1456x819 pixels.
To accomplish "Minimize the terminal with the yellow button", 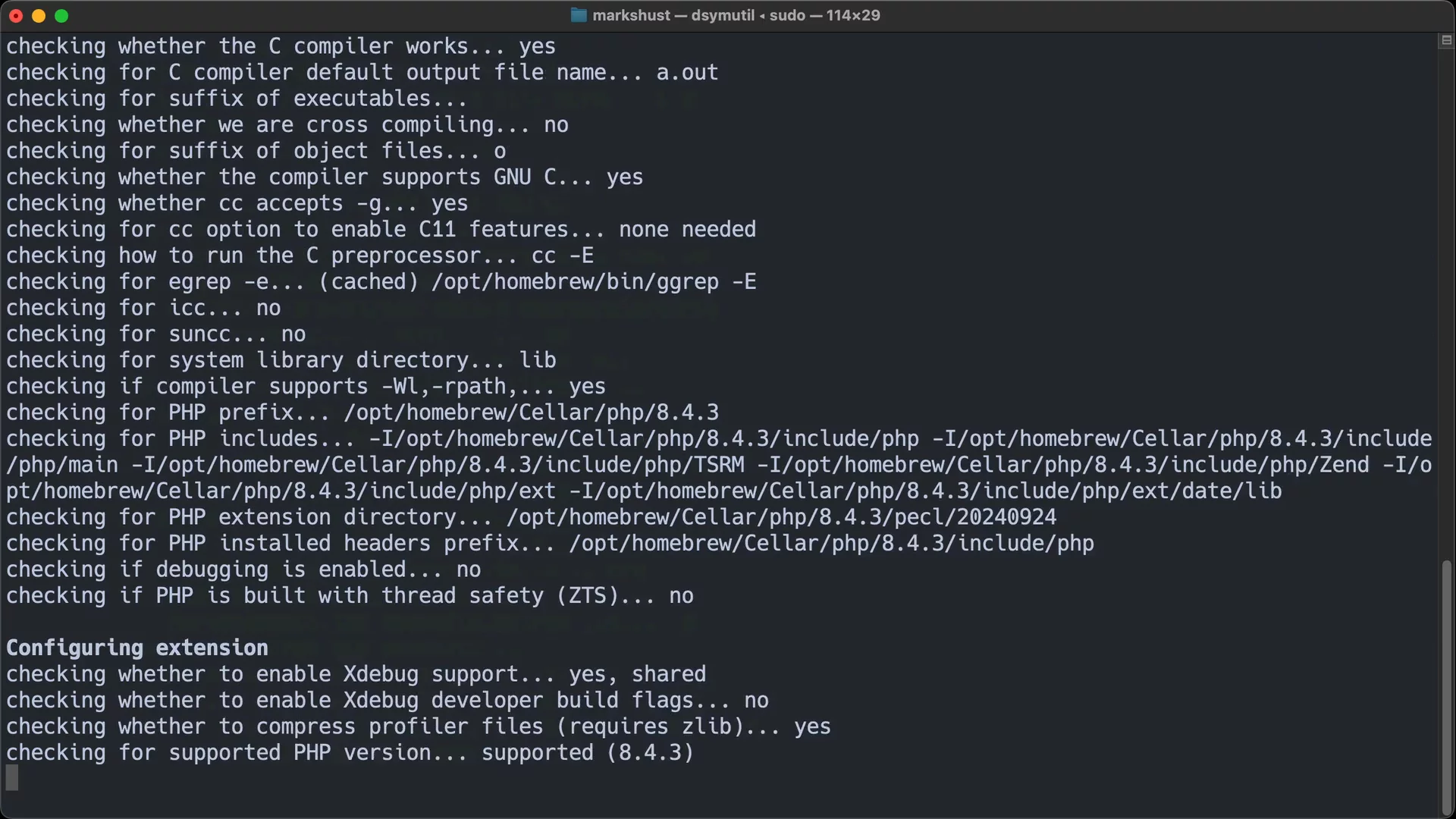I will point(39,16).
